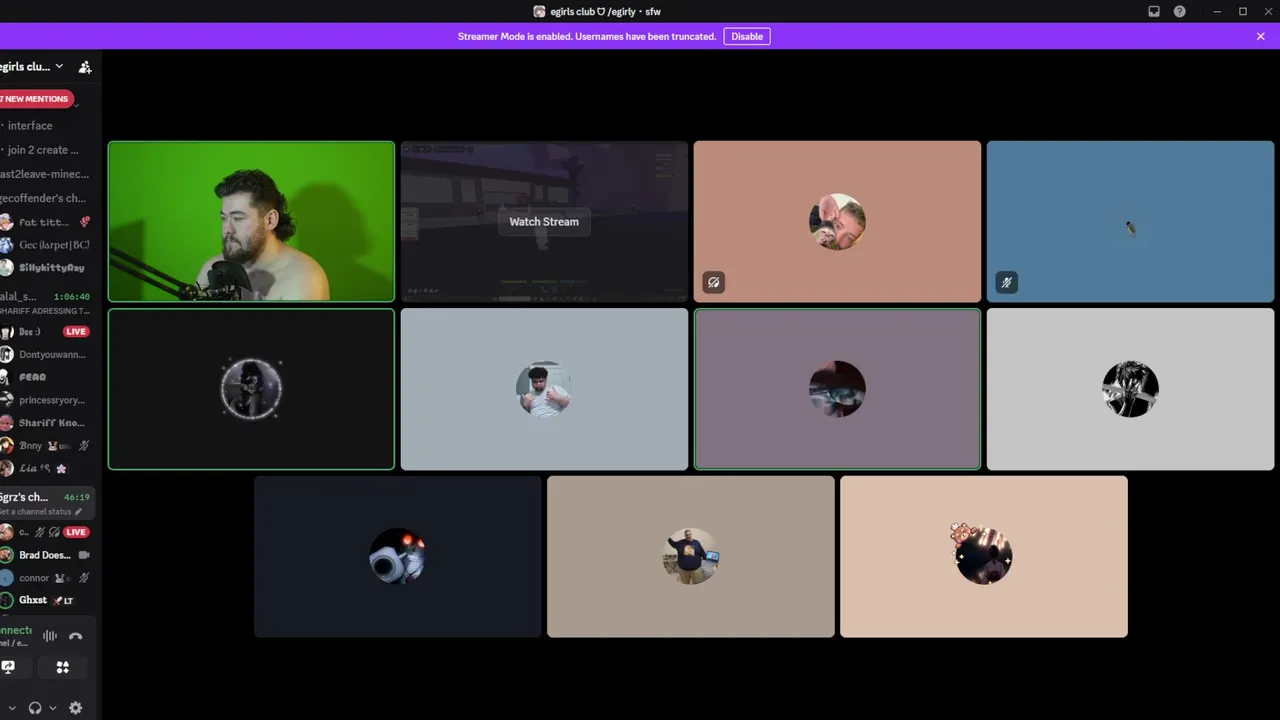1280x720 pixels.
Task: Toggle the noise suppression waveform icon
Action: 49,636
